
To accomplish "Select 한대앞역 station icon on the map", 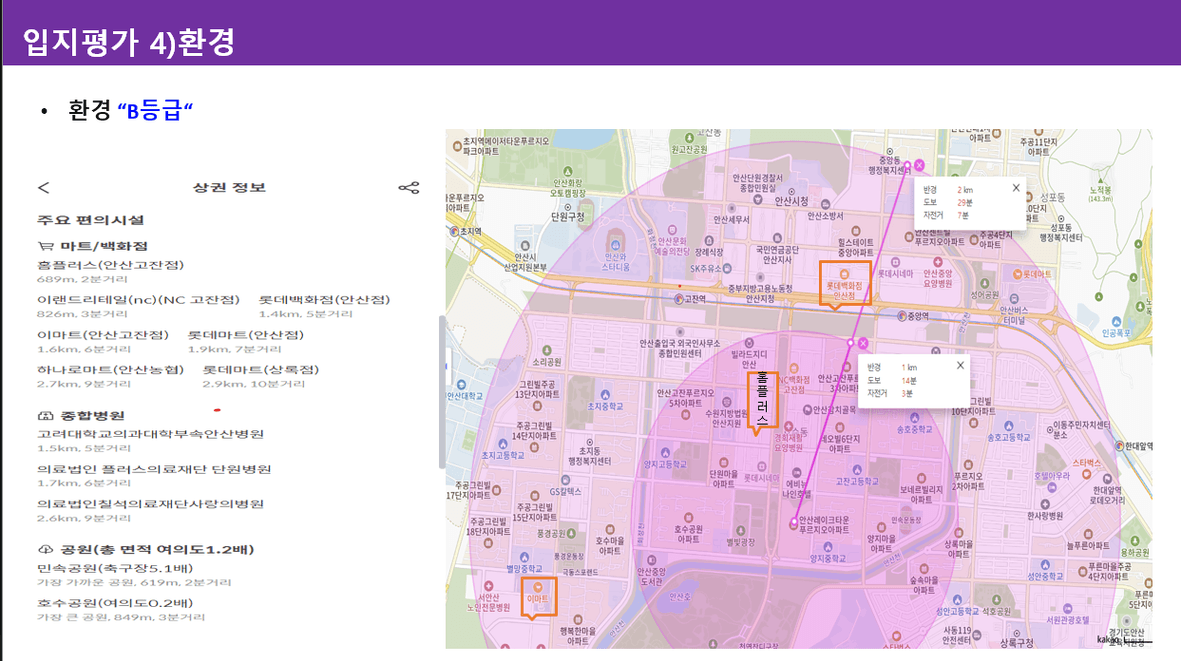I will coord(1120,446).
